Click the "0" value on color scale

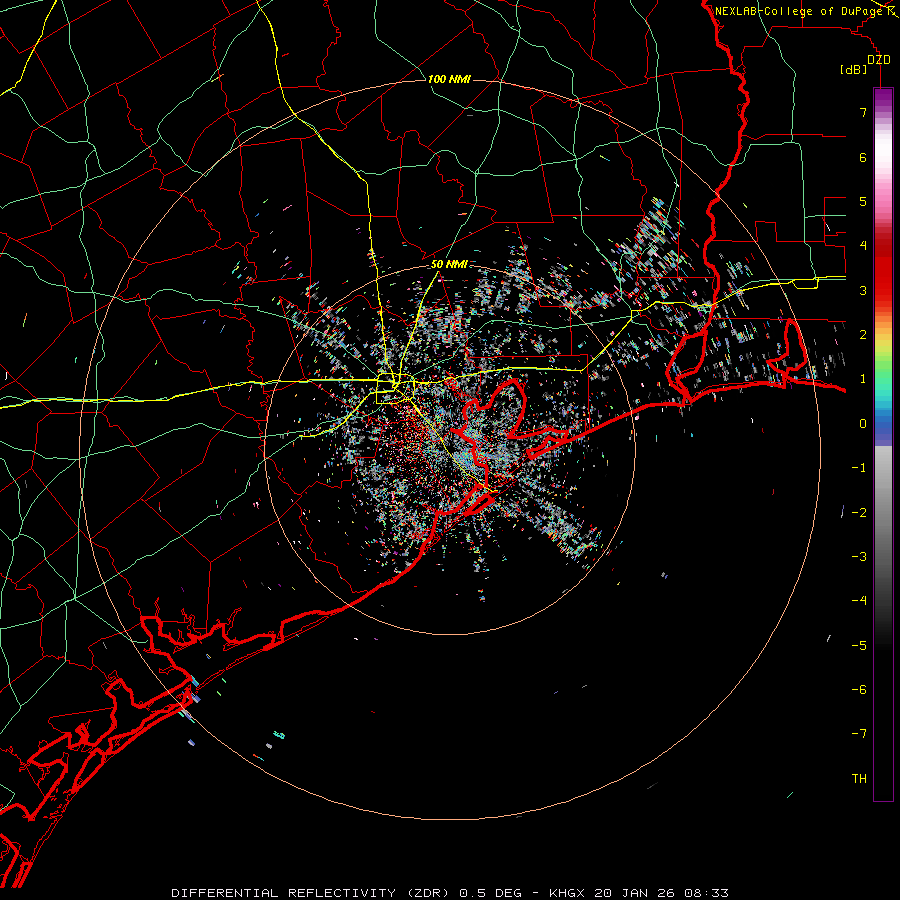pyautogui.click(x=863, y=424)
